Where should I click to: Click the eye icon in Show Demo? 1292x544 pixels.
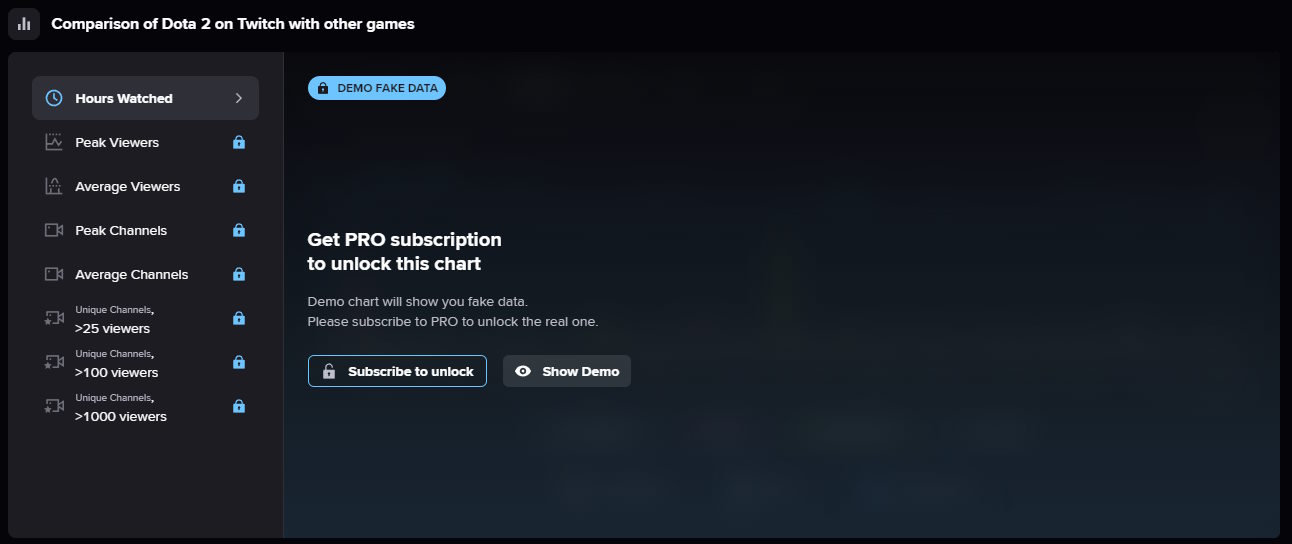[x=522, y=371]
